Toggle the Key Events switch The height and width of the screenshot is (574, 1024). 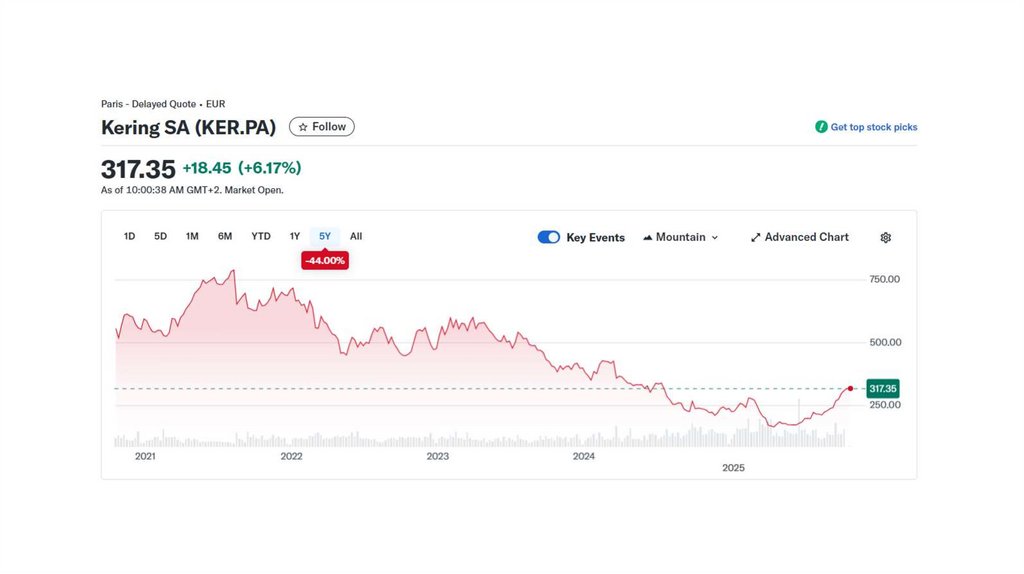coord(548,238)
